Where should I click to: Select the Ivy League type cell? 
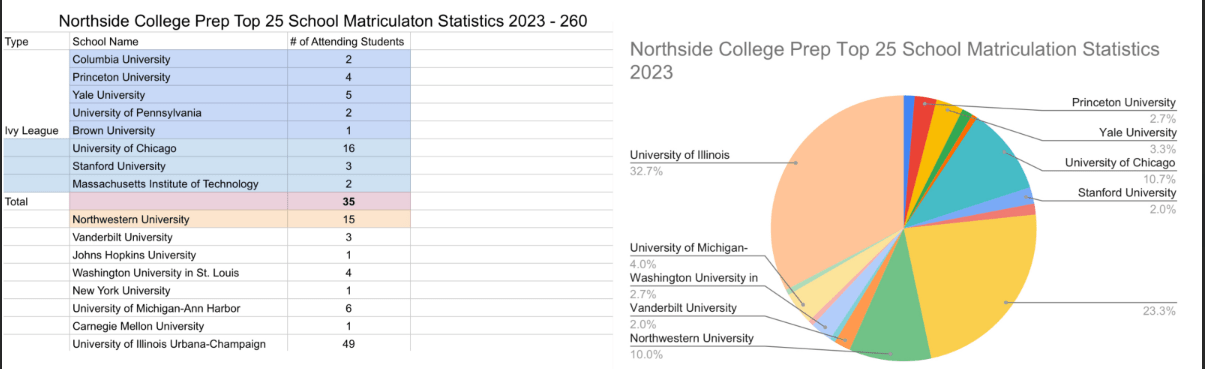[x=36, y=130]
